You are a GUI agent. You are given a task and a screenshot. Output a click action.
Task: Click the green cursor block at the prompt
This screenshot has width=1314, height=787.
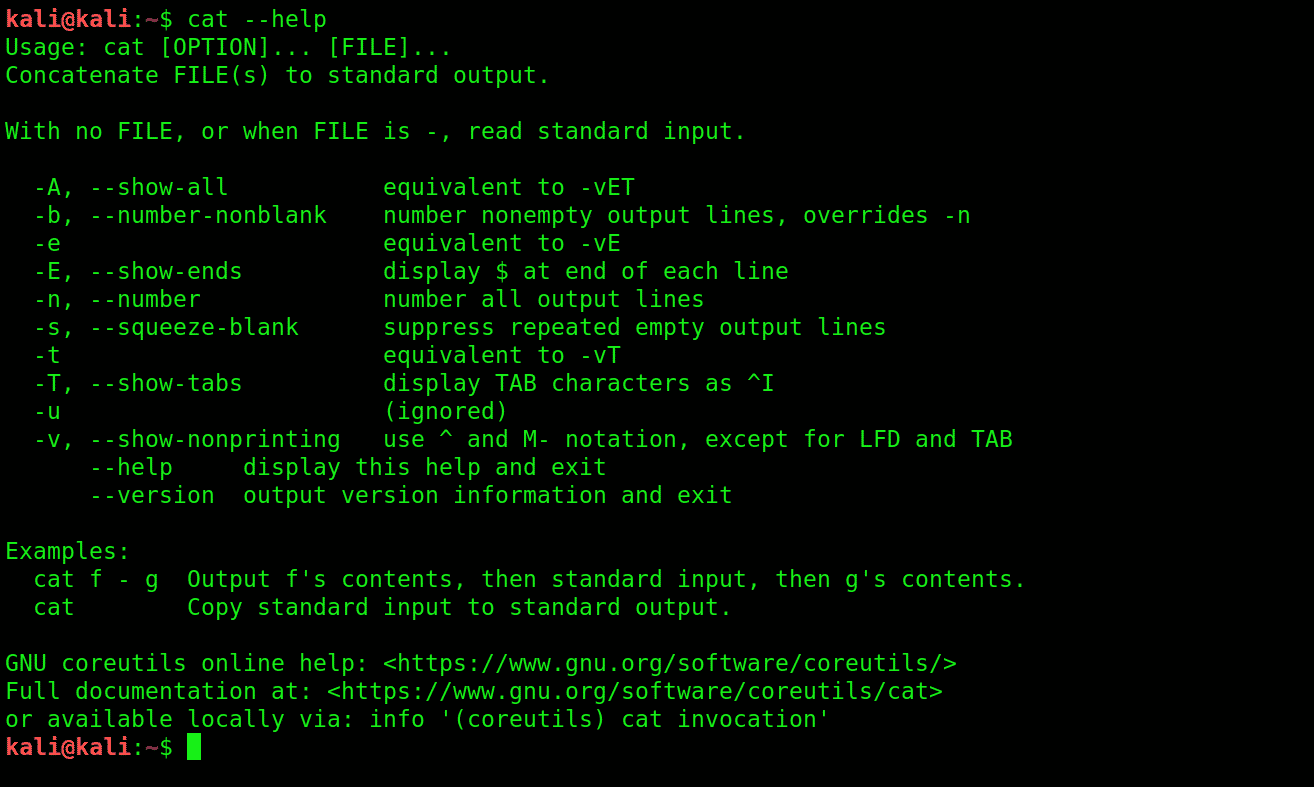pyautogui.click(x=194, y=747)
